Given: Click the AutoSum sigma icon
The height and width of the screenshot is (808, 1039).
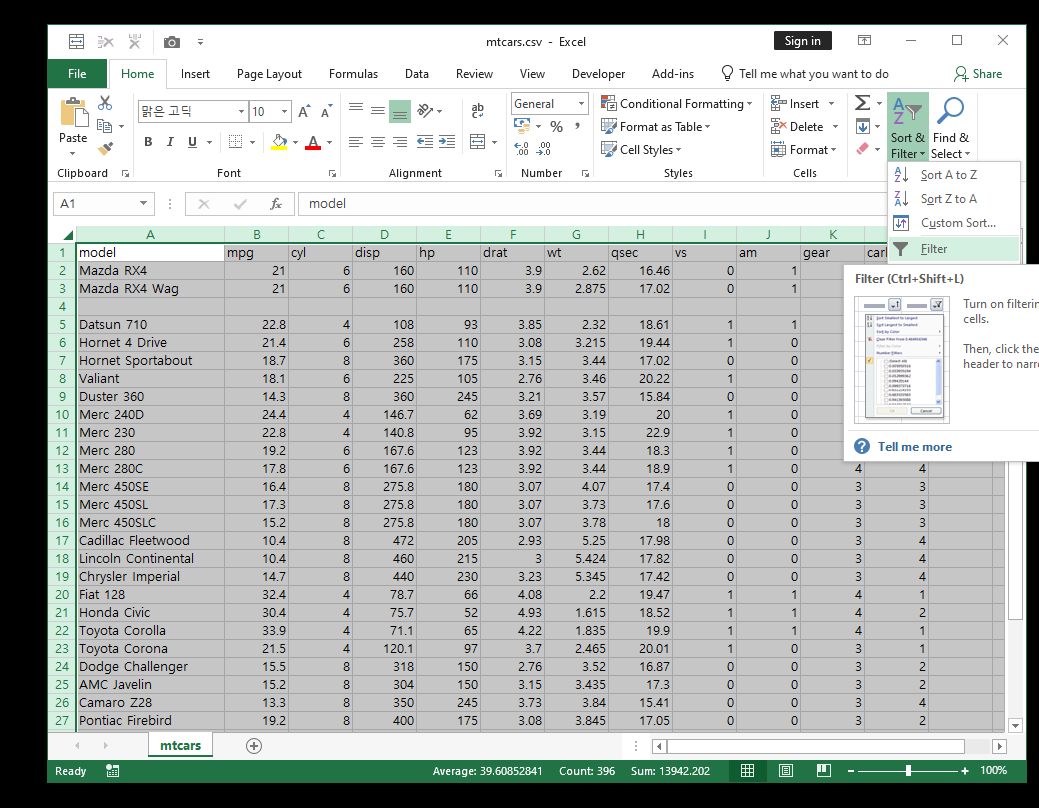Looking at the screenshot, I should (x=862, y=103).
